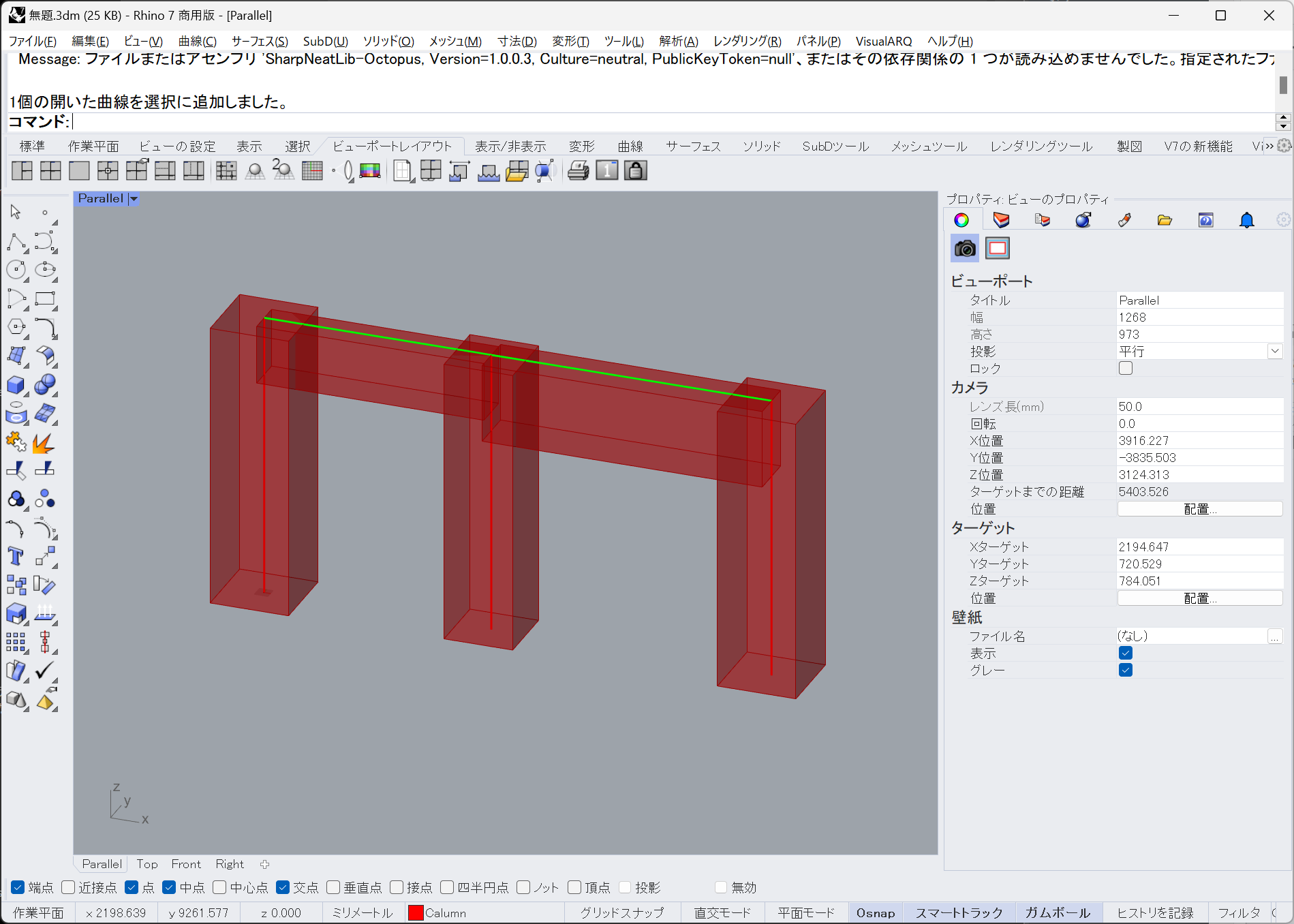Select the Text tool in left sidebar

click(16, 556)
